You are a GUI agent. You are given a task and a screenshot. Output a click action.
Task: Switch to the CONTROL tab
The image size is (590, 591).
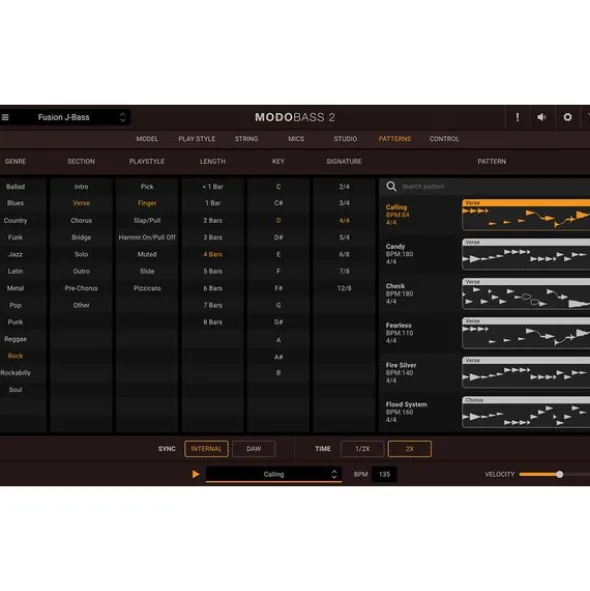444,139
